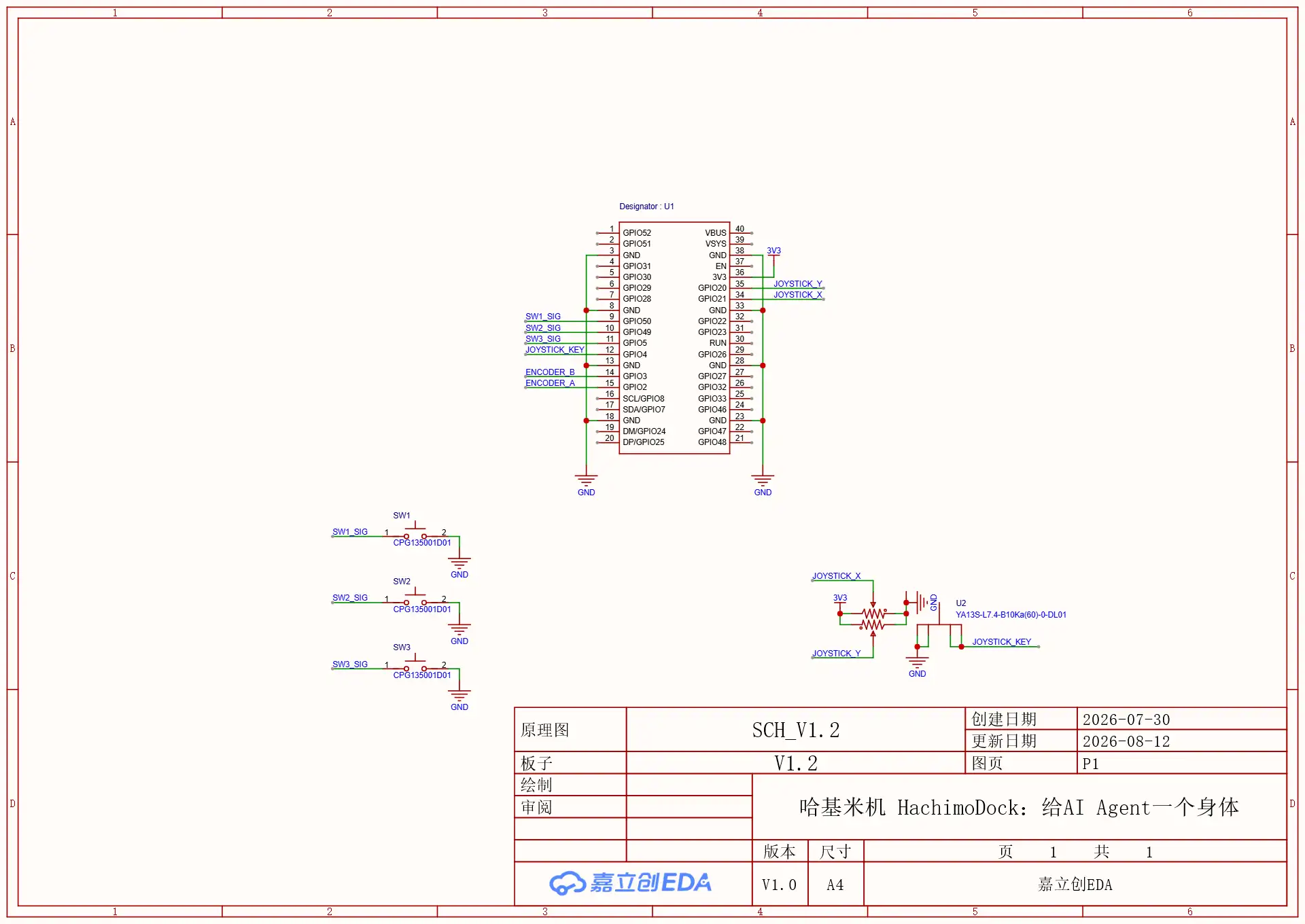Select the 'Designator : U1' label
The width and height of the screenshot is (1305, 924).
point(646,207)
